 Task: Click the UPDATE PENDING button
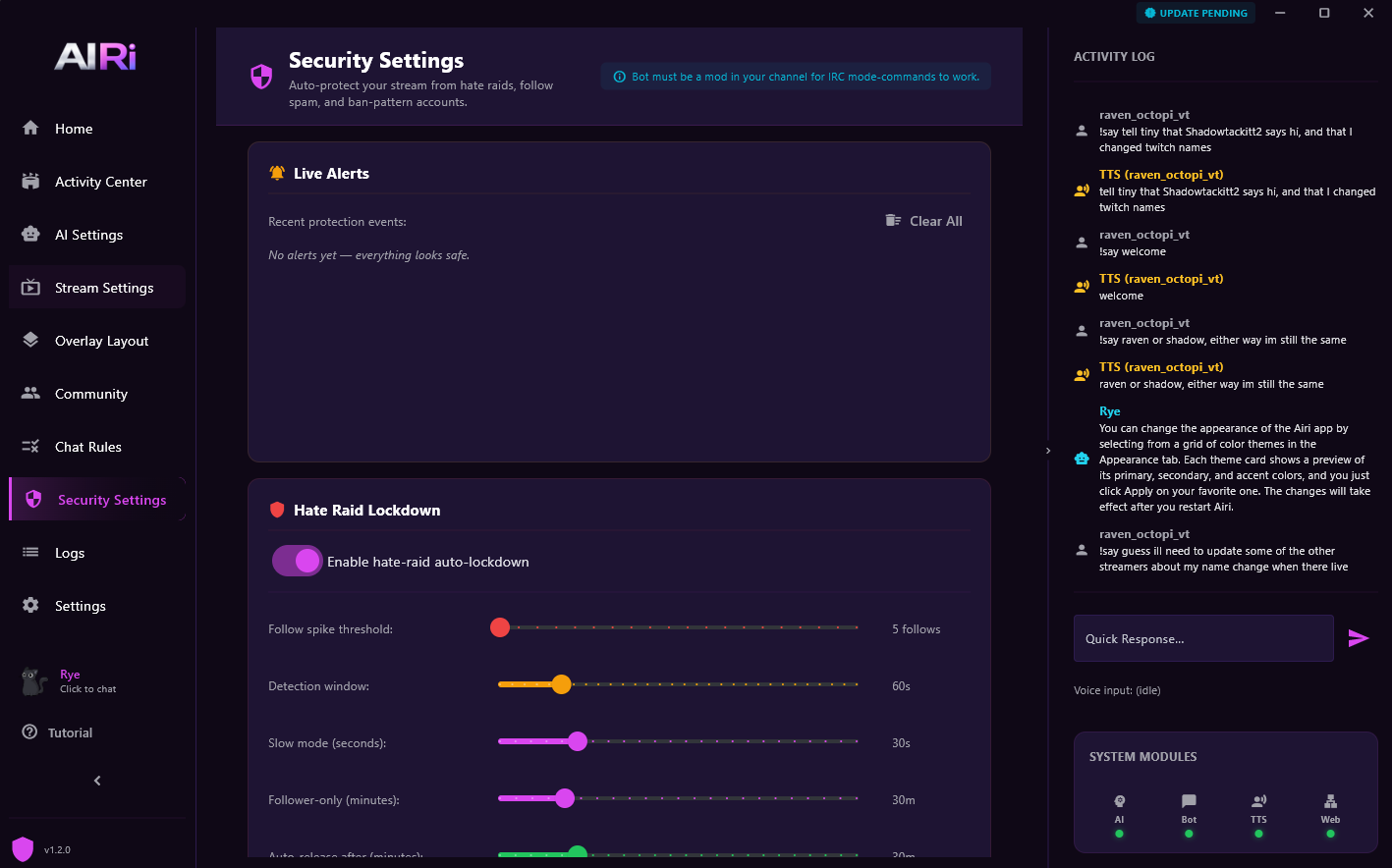[1196, 13]
